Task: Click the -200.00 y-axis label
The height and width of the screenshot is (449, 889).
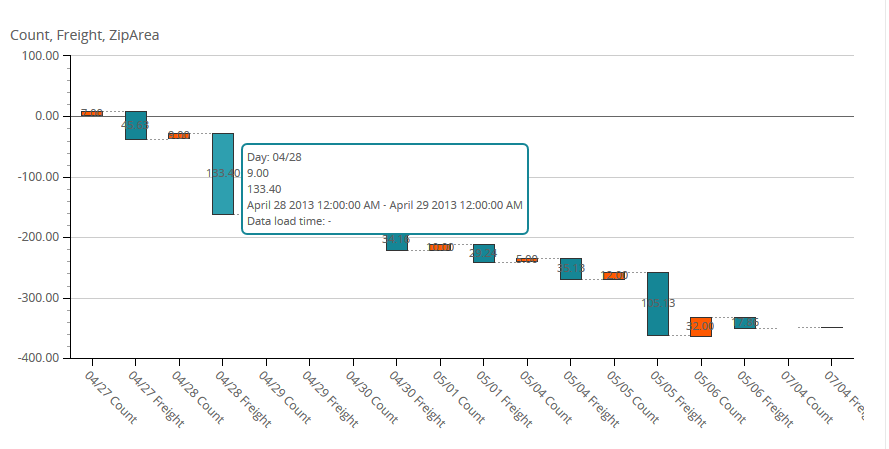Action: 37,238
